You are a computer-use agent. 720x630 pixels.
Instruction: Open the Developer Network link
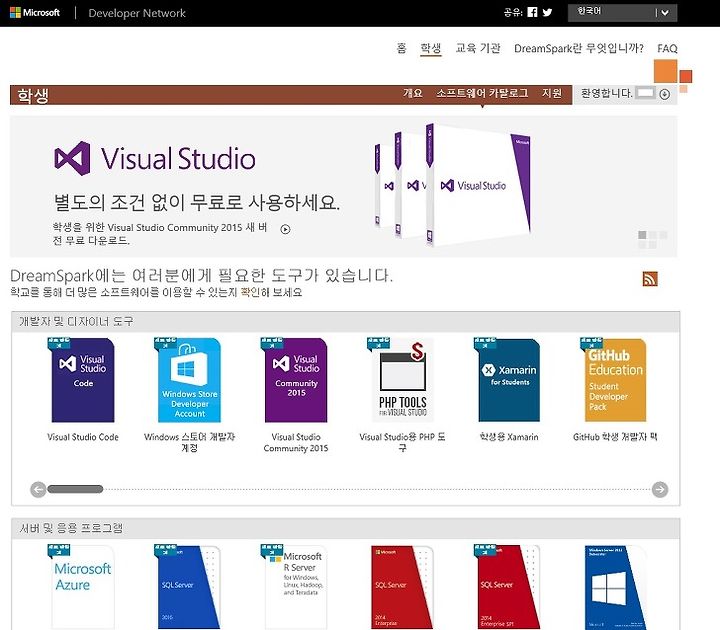tap(137, 13)
